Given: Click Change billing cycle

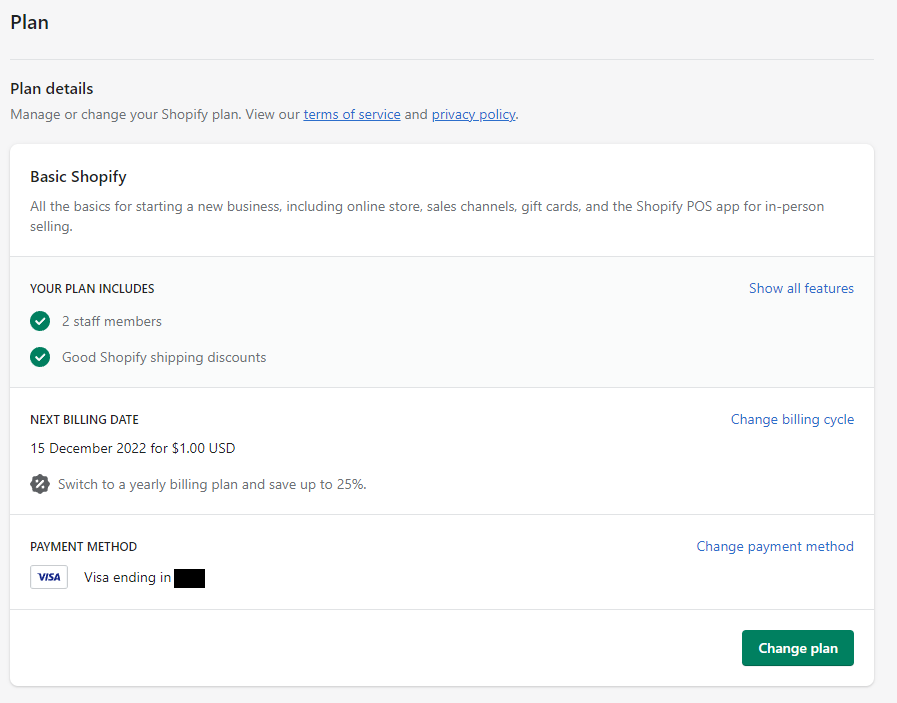Looking at the screenshot, I should pos(792,419).
